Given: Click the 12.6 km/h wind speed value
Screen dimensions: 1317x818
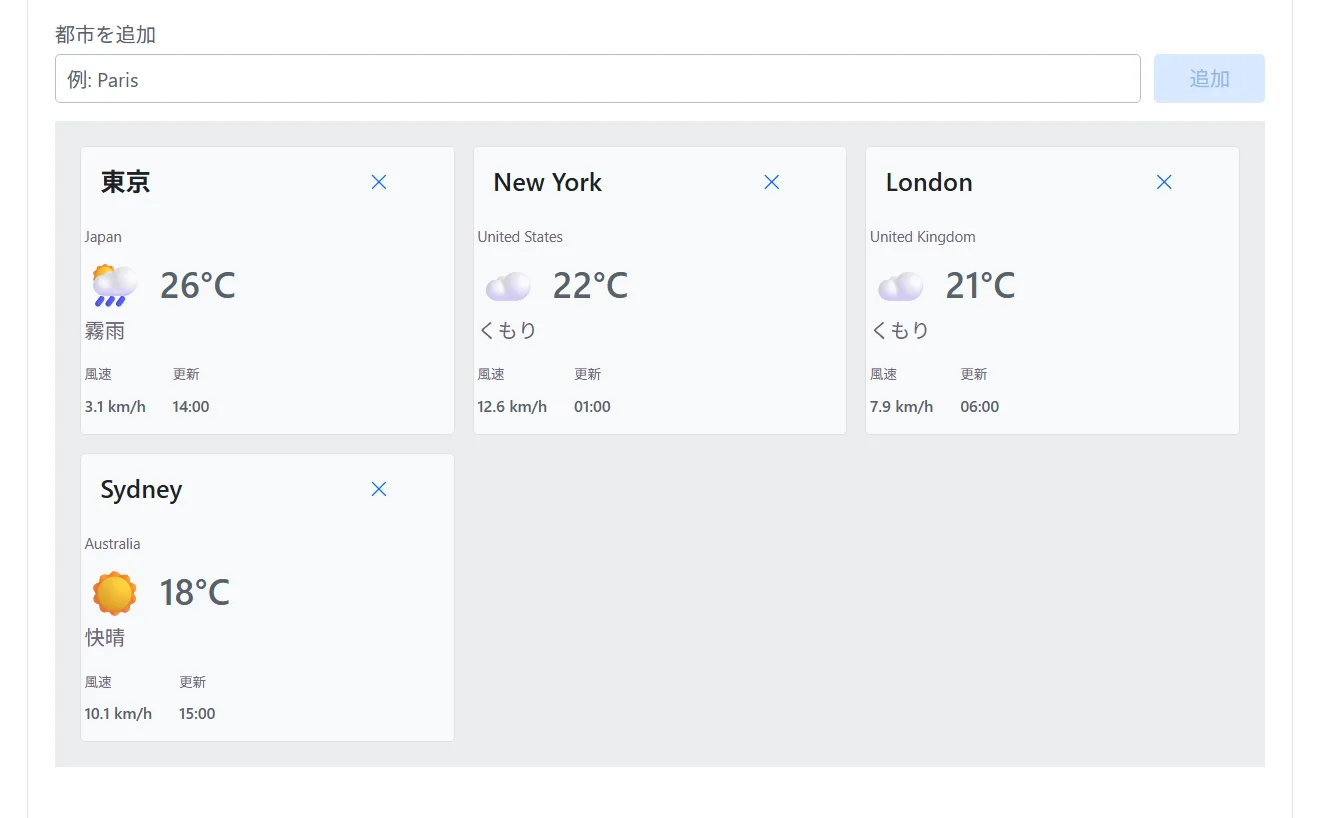Looking at the screenshot, I should pyautogui.click(x=512, y=407).
